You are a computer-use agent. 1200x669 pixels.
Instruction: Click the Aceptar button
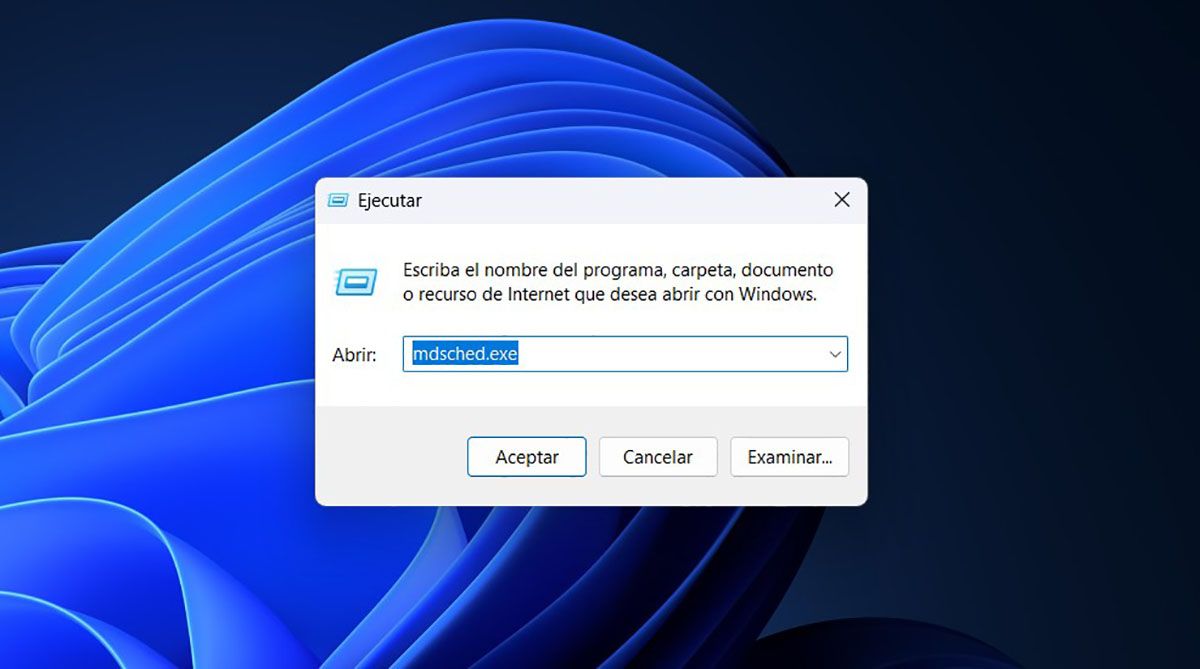coord(527,457)
